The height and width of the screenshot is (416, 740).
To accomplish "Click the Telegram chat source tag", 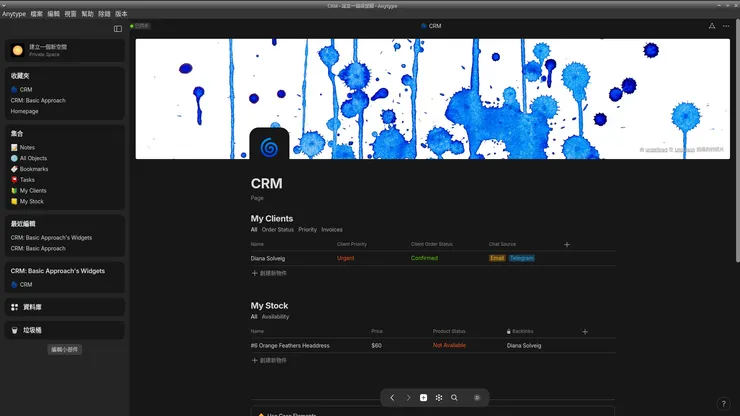I will pos(521,258).
